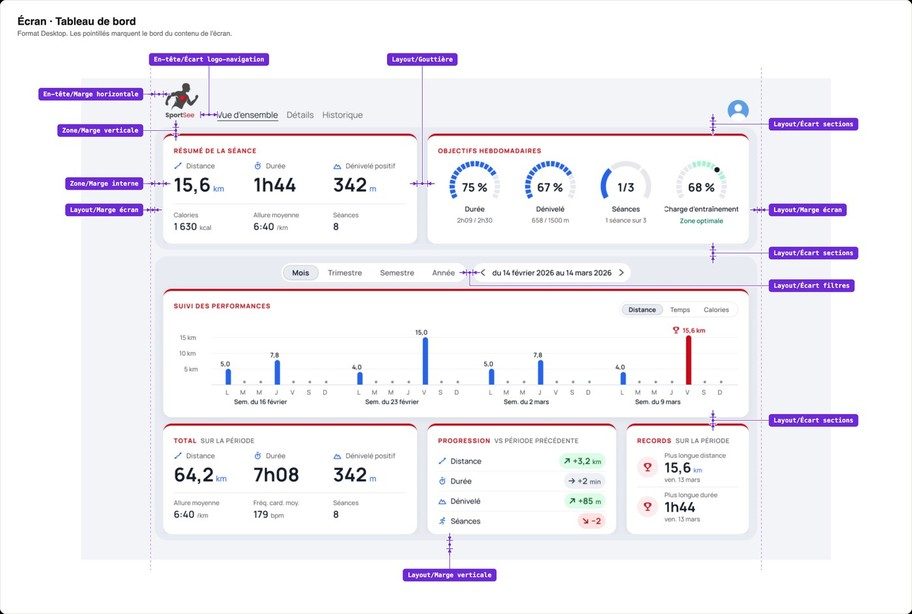Switch the period filter to Trimestre
912x614 pixels.
(x=345, y=273)
